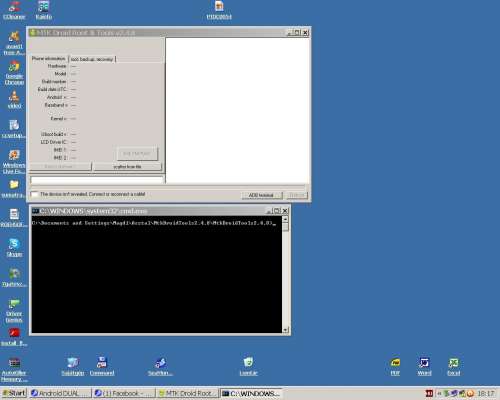Open the yellow folder desktop icon
Image resolution: width=500 pixels, height=400 pixels.
coord(14,189)
